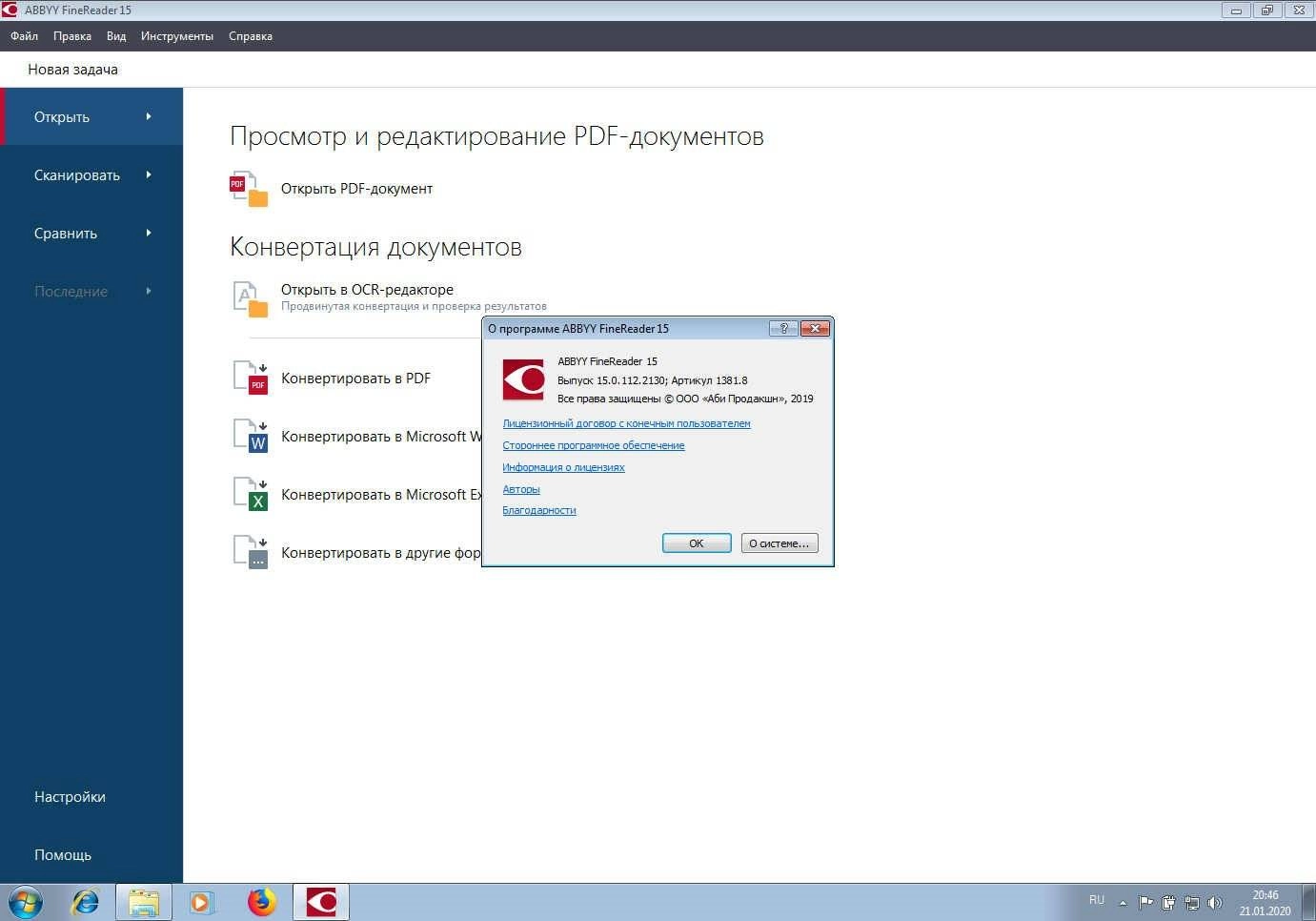The width and height of the screenshot is (1316, 921).
Task: Click the Convert to Microsoft Excel icon
Action: [251, 494]
